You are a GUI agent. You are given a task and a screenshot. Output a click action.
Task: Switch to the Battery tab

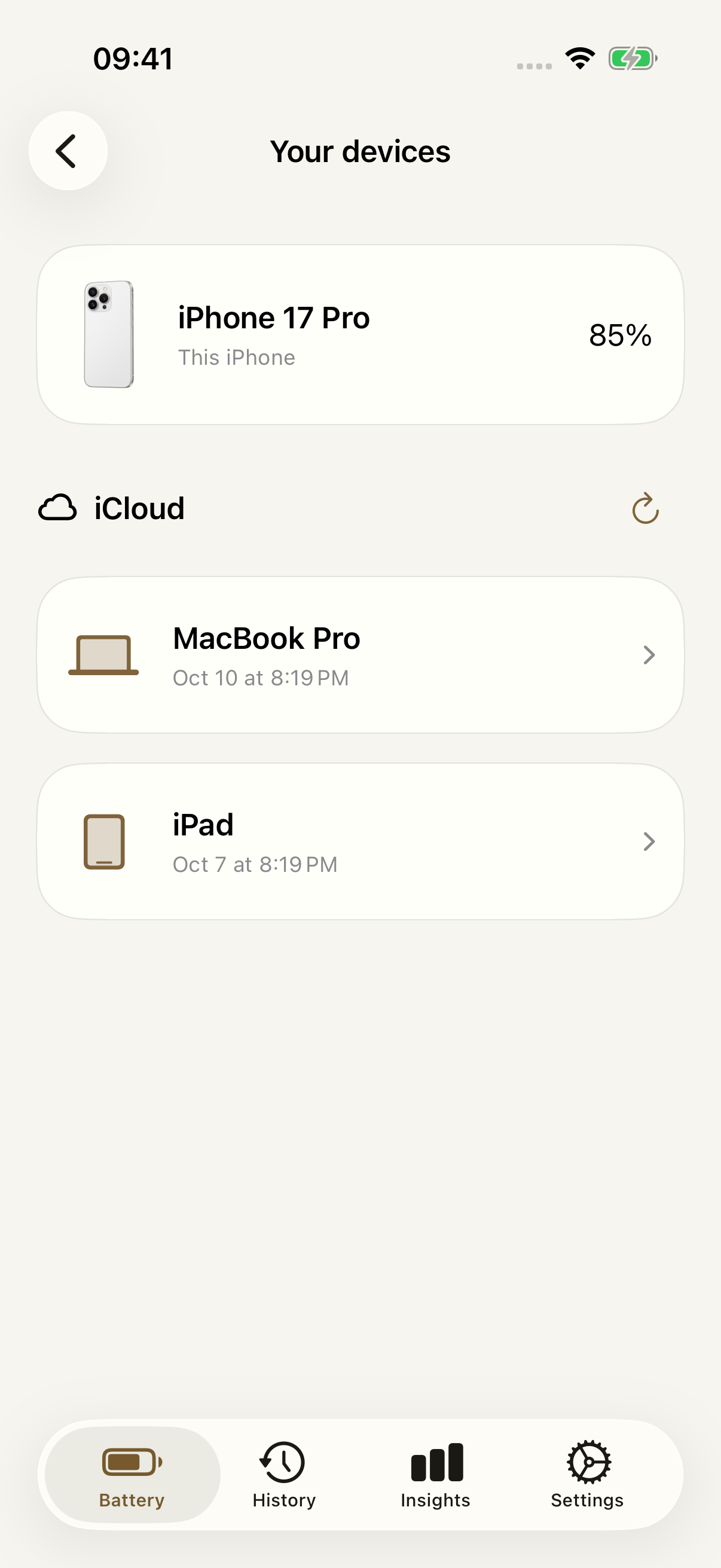click(132, 1474)
